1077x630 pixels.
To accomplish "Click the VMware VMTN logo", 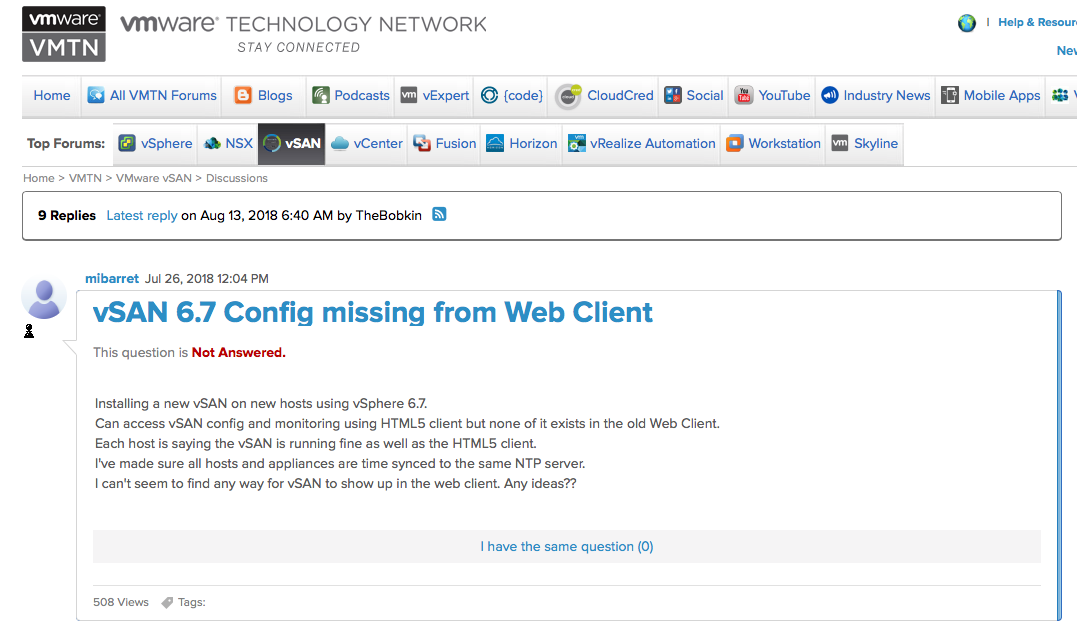I will point(64,34).
